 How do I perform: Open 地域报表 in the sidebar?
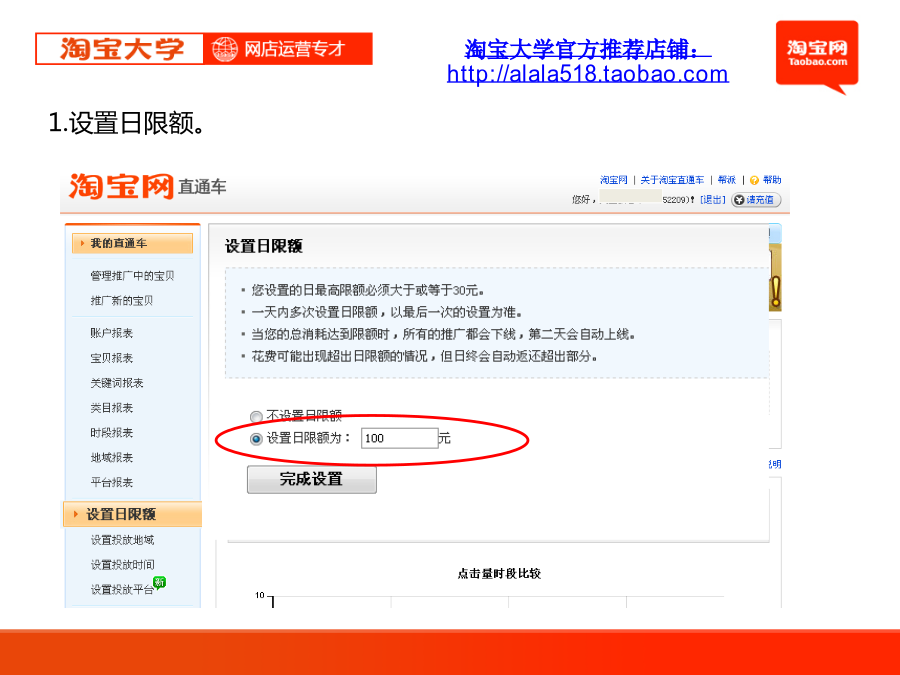click(111, 458)
